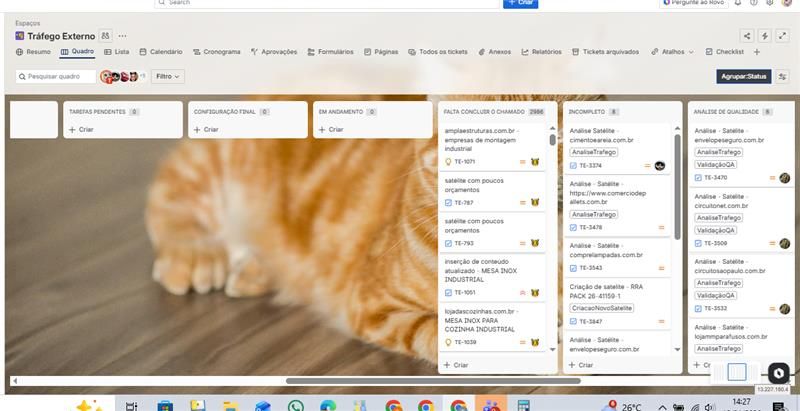Screen dimensions: 800x411
Task: Open the settings gear in top bar
Action: pos(769,3)
